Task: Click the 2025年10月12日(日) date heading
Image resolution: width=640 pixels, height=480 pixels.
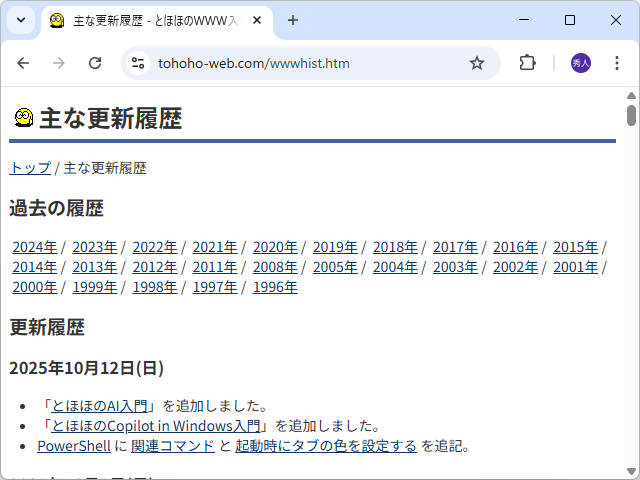Action: pos(87,368)
